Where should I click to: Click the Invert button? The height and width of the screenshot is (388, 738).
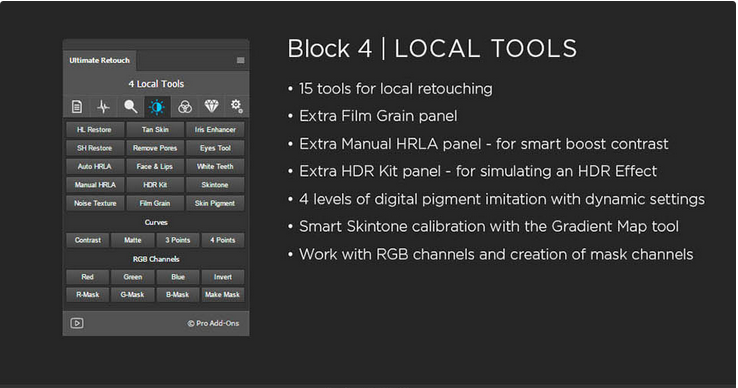tap(223, 277)
